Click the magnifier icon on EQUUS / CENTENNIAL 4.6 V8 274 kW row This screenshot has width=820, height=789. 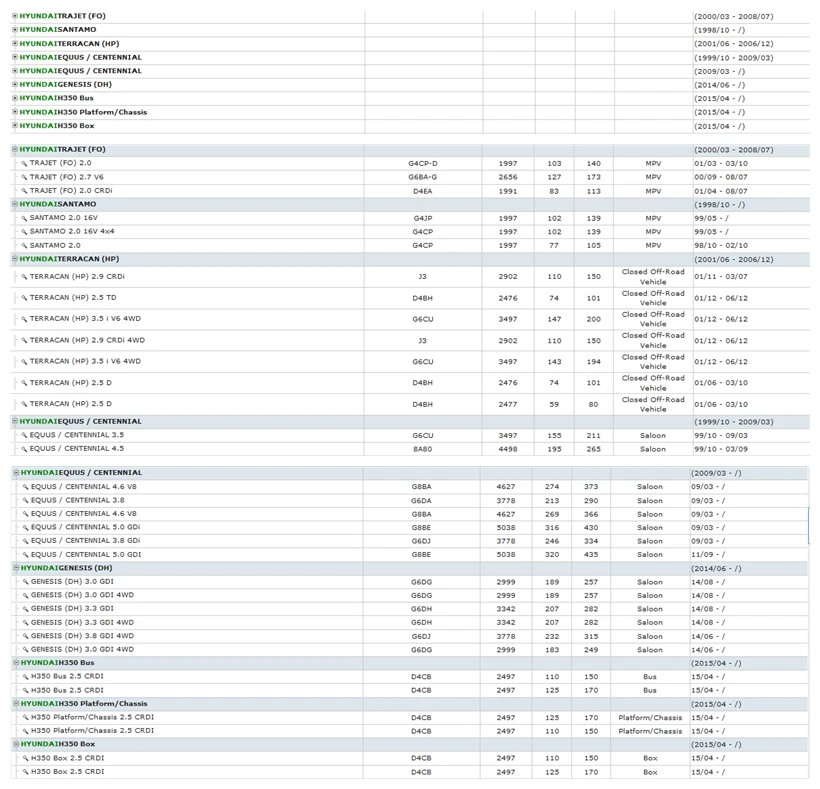pyautogui.click(x=25, y=487)
